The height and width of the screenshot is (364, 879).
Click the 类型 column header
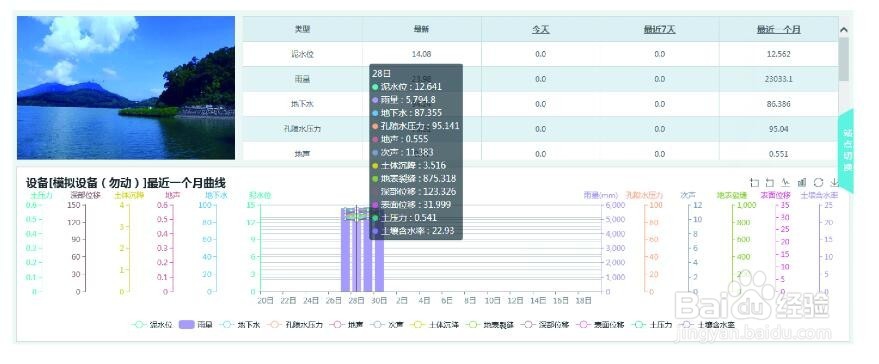(303, 29)
